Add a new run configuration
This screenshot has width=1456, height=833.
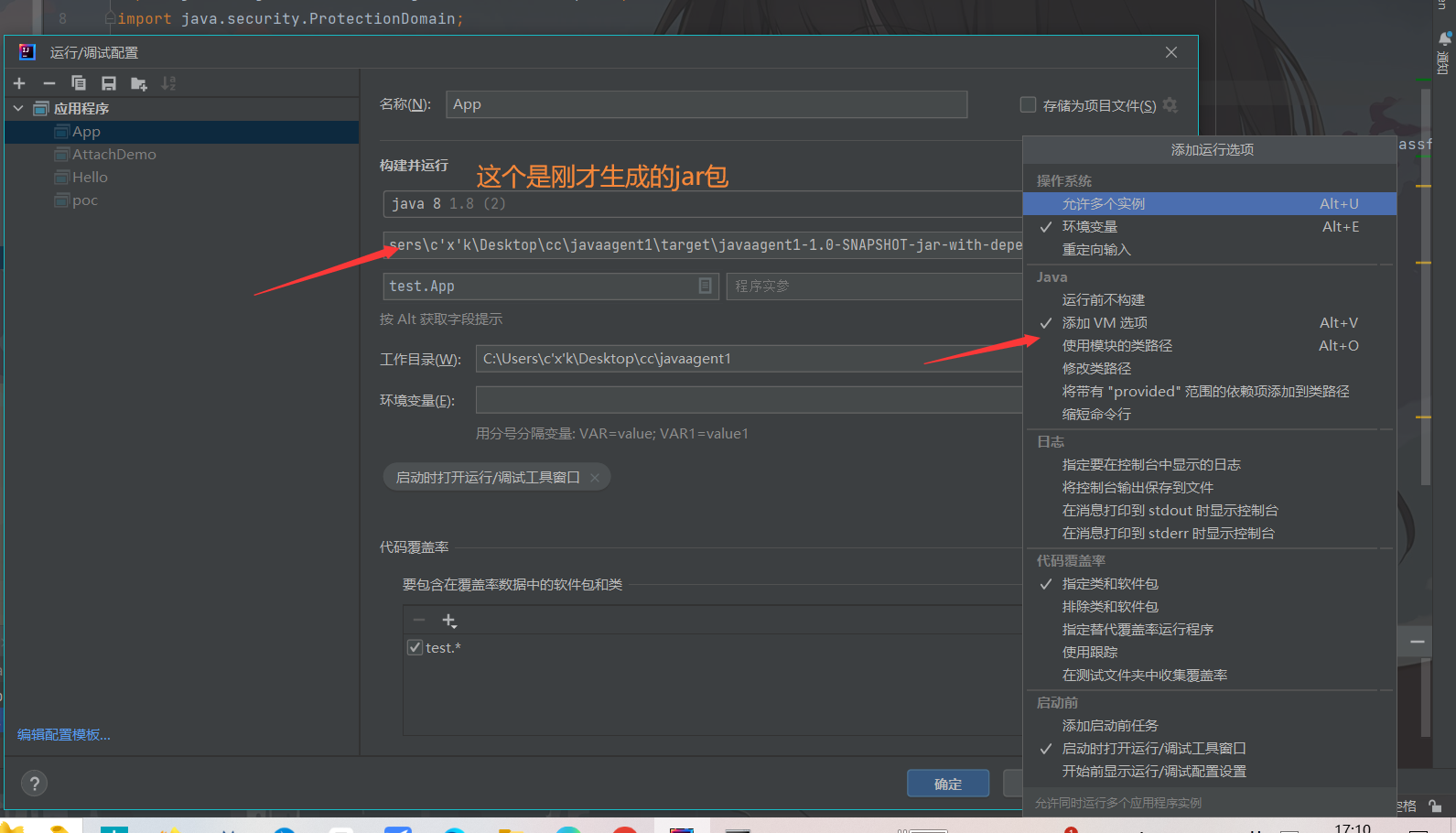point(19,83)
